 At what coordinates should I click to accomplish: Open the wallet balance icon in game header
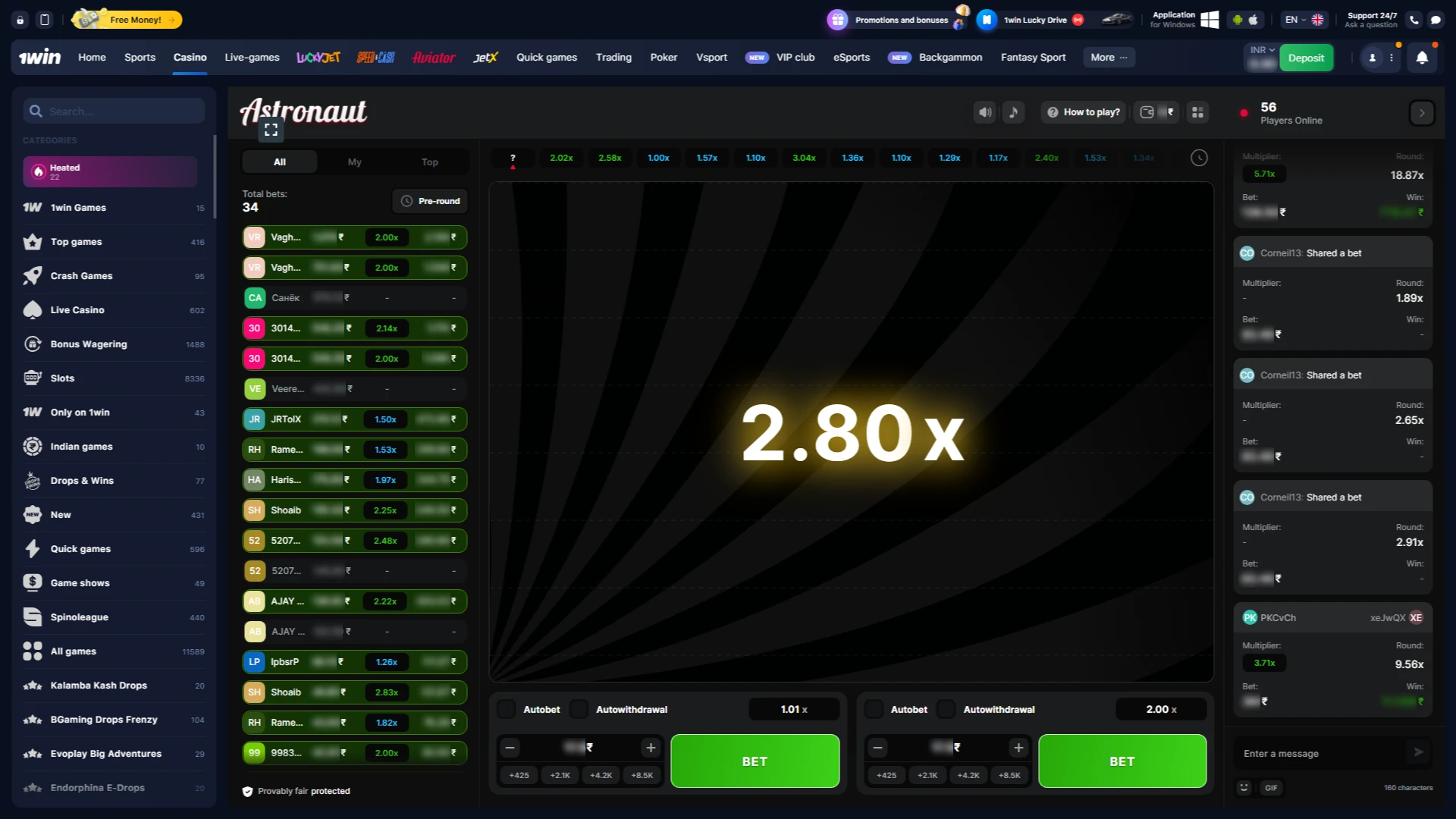click(x=1156, y=112)
